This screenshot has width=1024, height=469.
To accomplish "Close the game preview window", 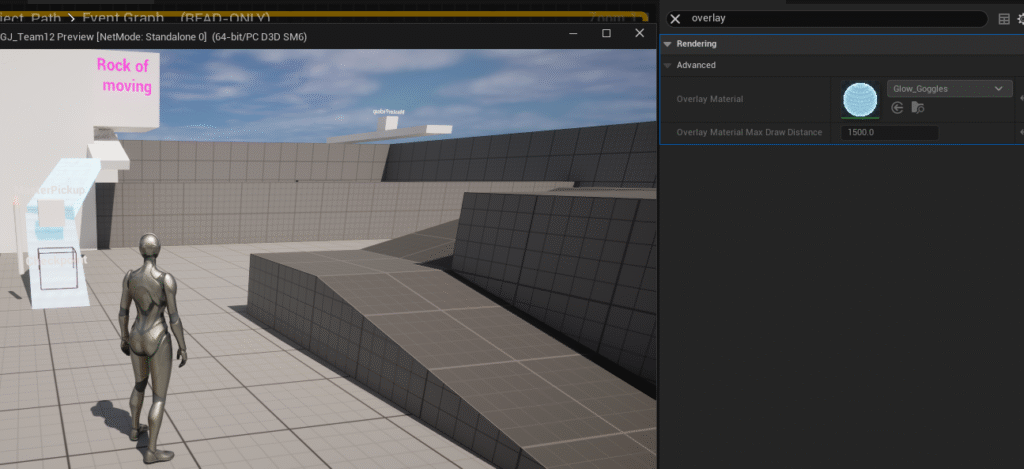I will click(x=639, y=34).
